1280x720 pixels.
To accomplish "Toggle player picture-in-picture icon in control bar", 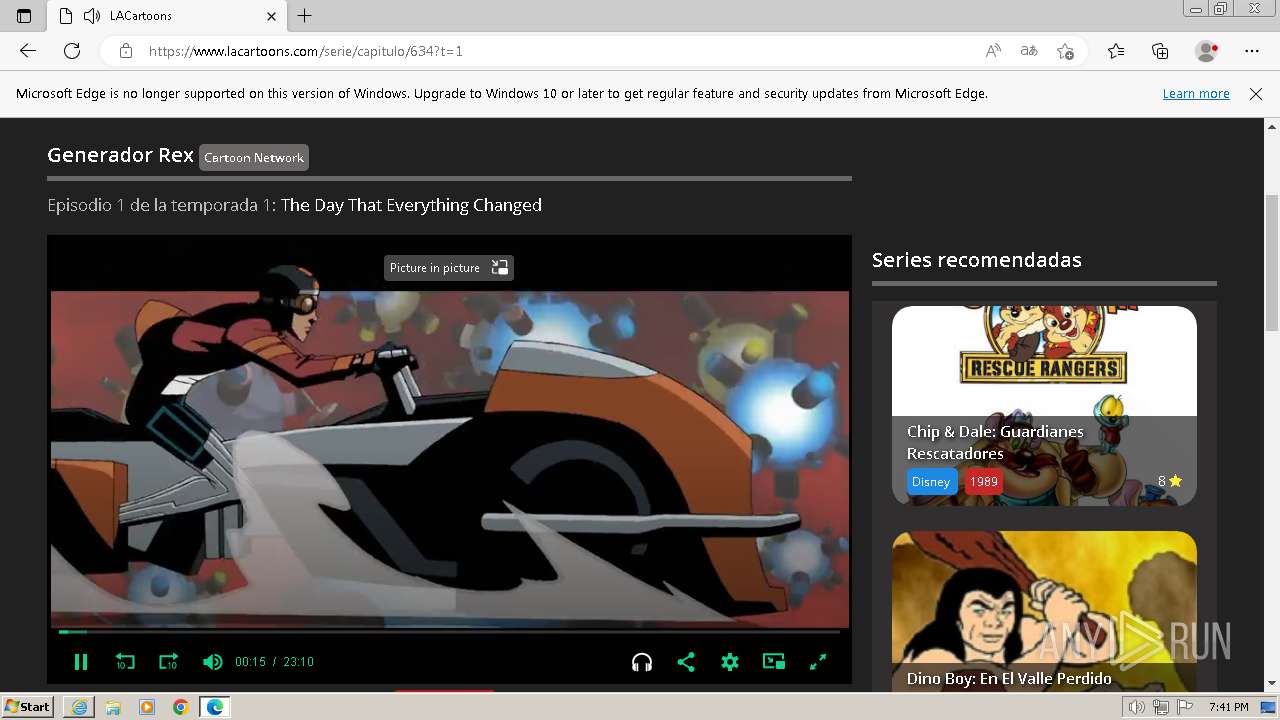I will point(774,662).
